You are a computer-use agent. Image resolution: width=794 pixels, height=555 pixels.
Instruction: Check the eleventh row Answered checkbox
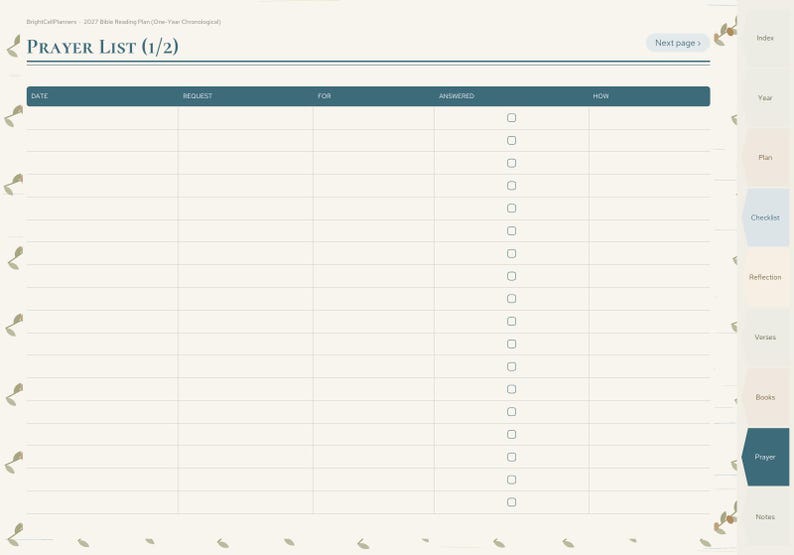pyautogui.click(x=511, y=344)
